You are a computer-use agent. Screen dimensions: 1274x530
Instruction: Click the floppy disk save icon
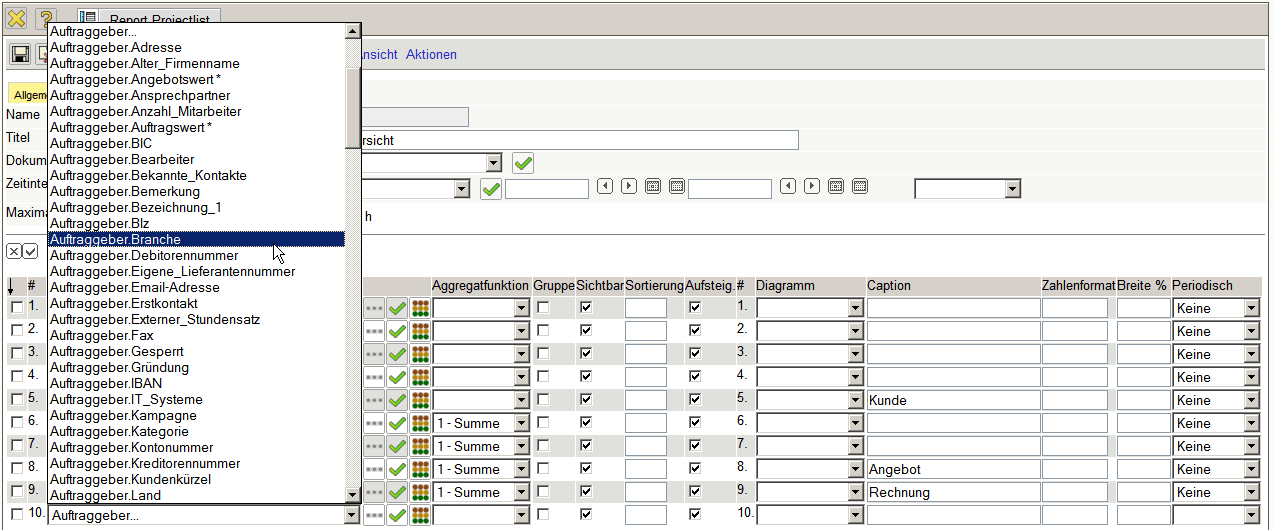(20, 54)
